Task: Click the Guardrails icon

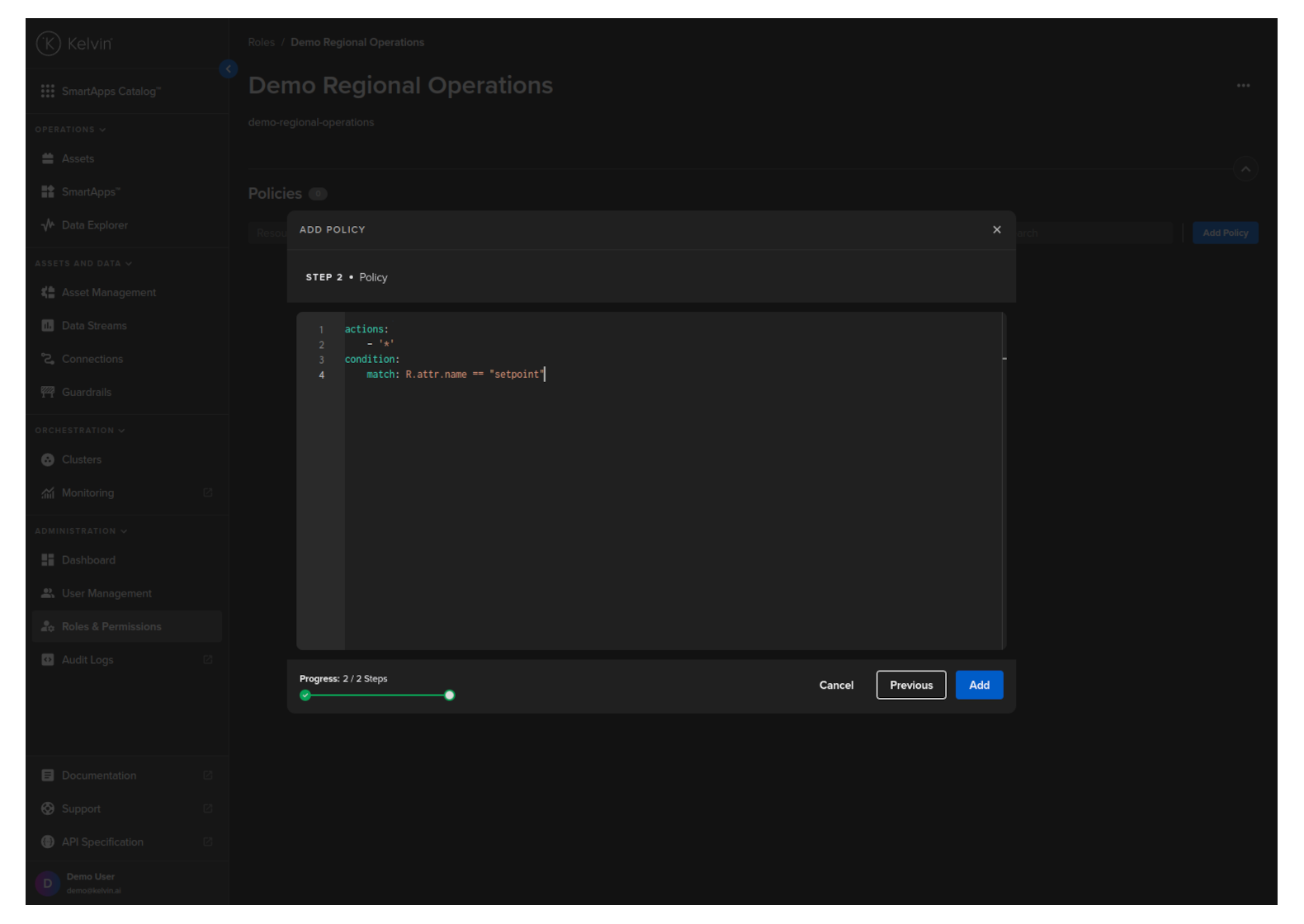Action: [x=48, y=392]
